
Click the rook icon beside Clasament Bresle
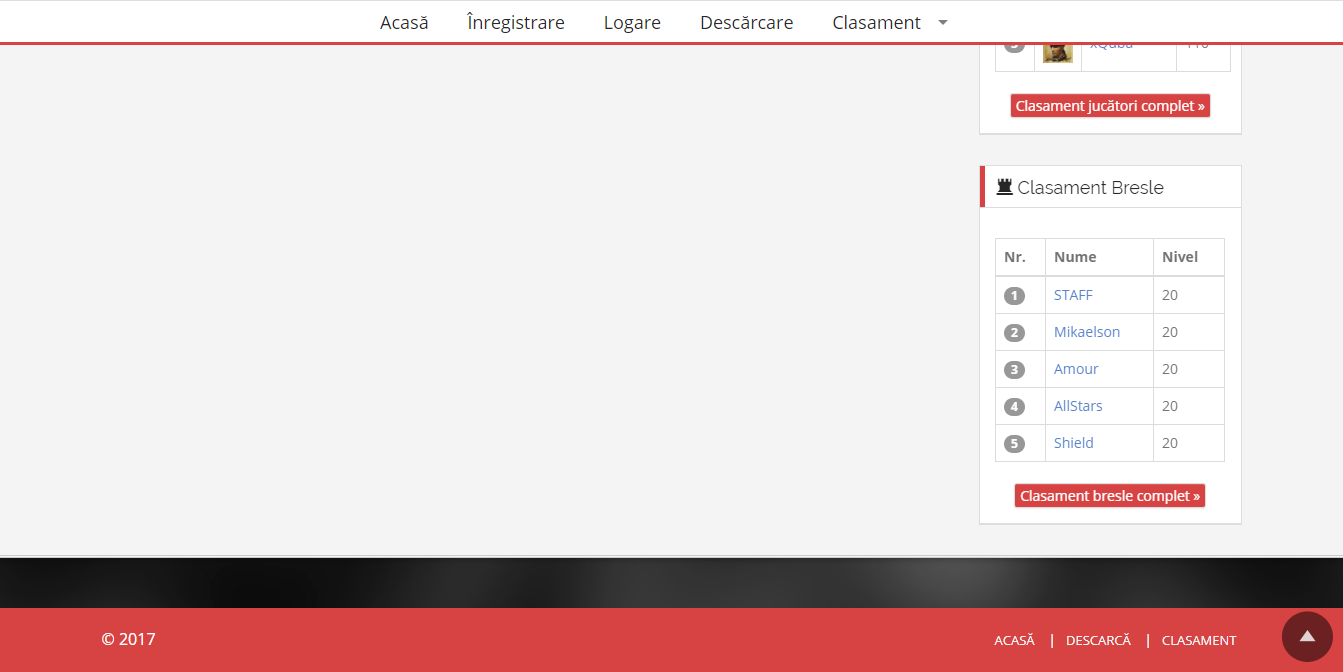click(x=1005, y=187)
